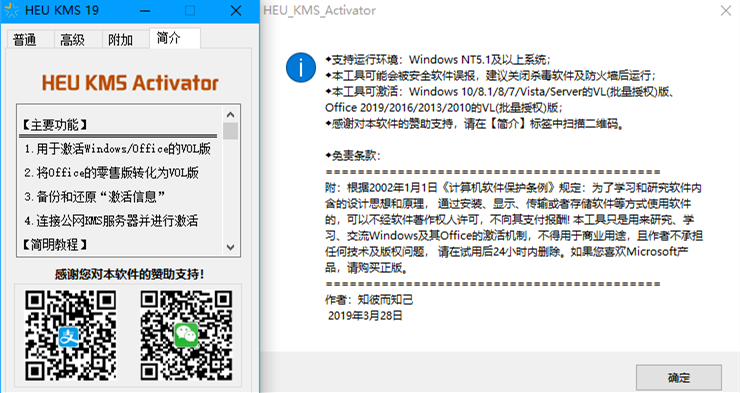The height and width of the screenshot is (393, 740).
Task: Minimize the HEU KMS 19 window
Action: (145, 10)
